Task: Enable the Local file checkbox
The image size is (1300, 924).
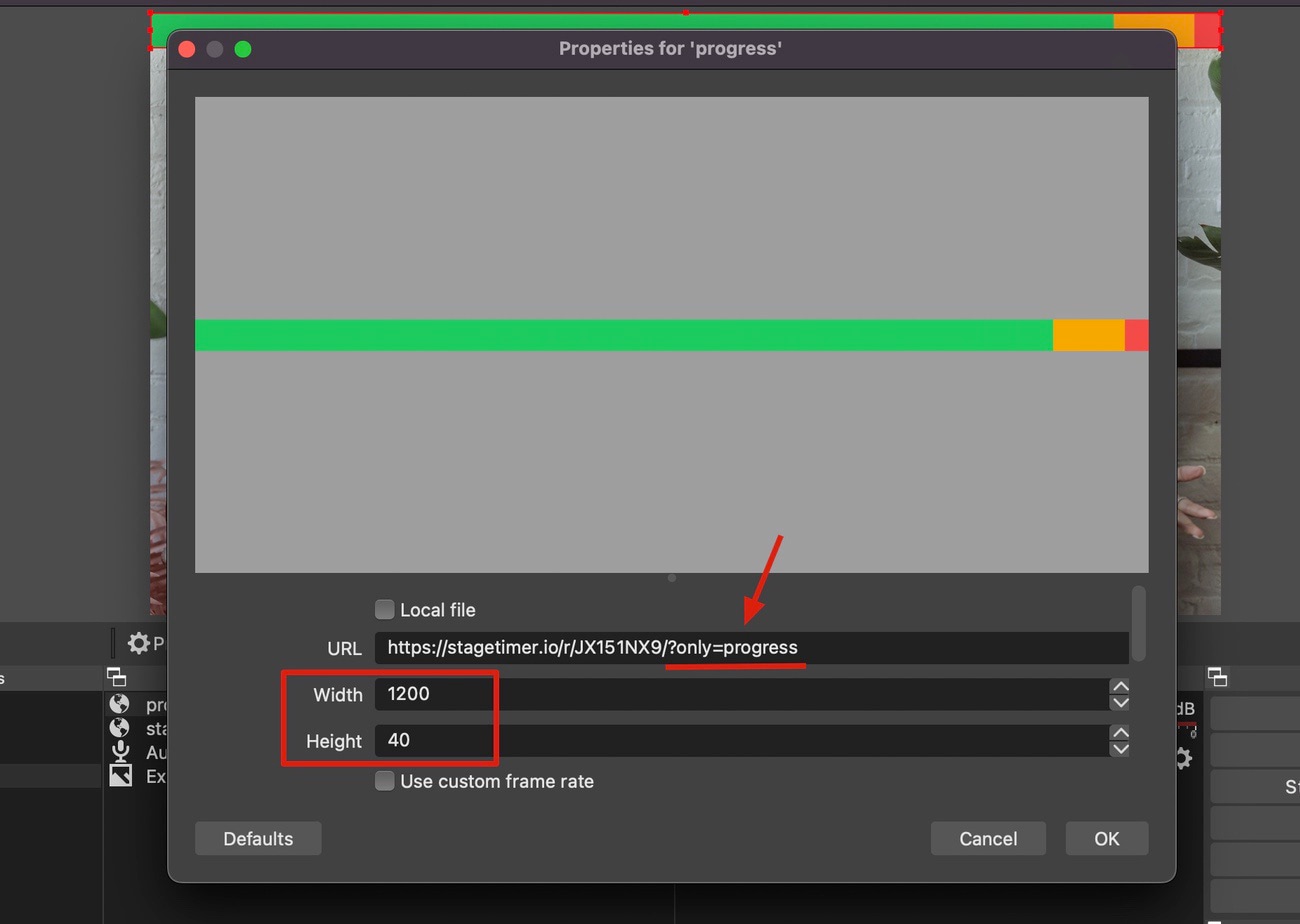Action: pos(384,609)
